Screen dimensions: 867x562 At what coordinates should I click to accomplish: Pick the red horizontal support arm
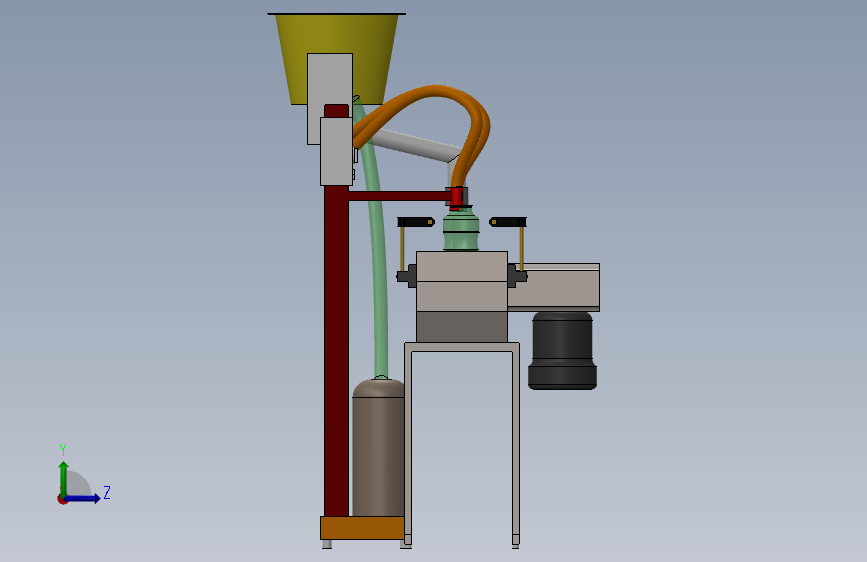coord(398,196)
